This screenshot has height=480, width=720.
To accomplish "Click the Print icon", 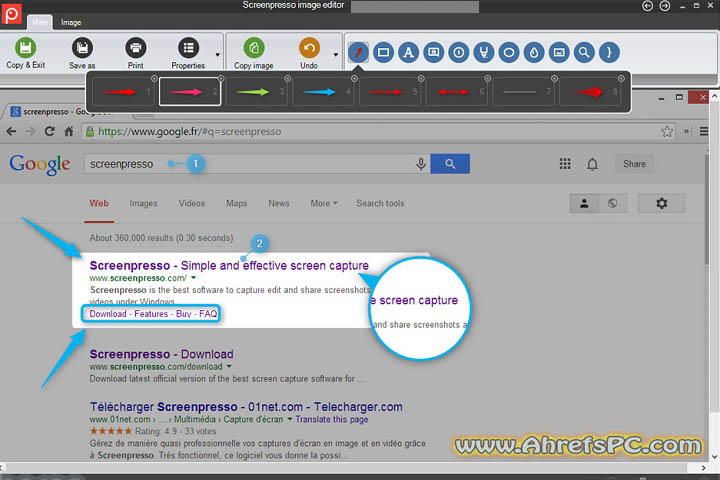I will pos(135,48).
